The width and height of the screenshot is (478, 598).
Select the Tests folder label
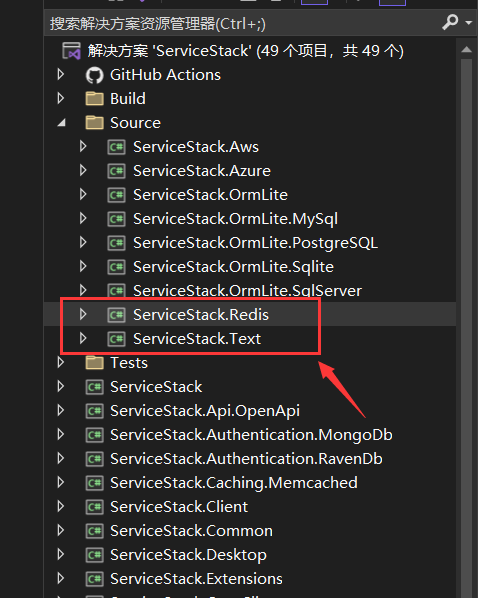pyautogui.click(x=129, y=363)
